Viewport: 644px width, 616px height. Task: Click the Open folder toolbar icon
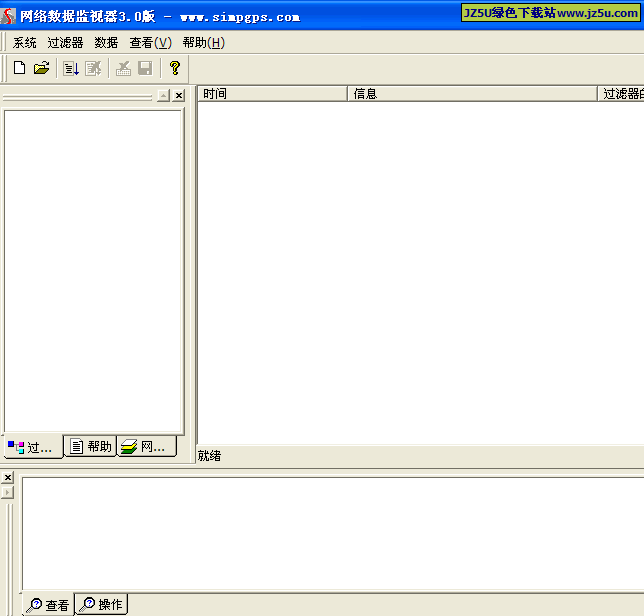tap(41, 68)
